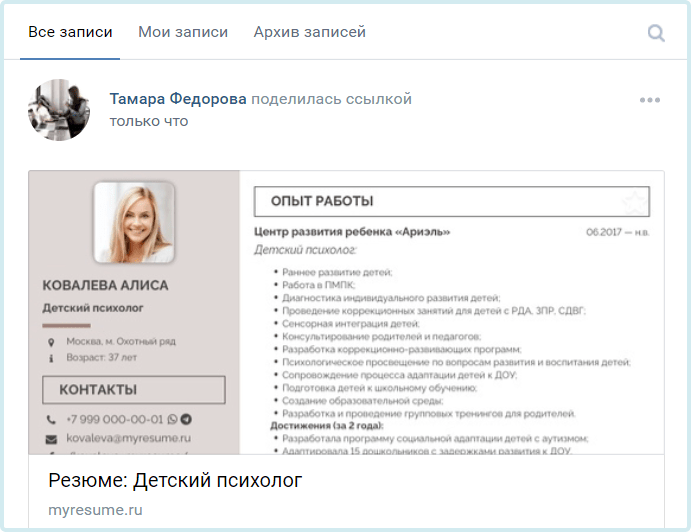
Task: Open the wall posts search icon
Action: pyautogui.click(x=656, y=33)
